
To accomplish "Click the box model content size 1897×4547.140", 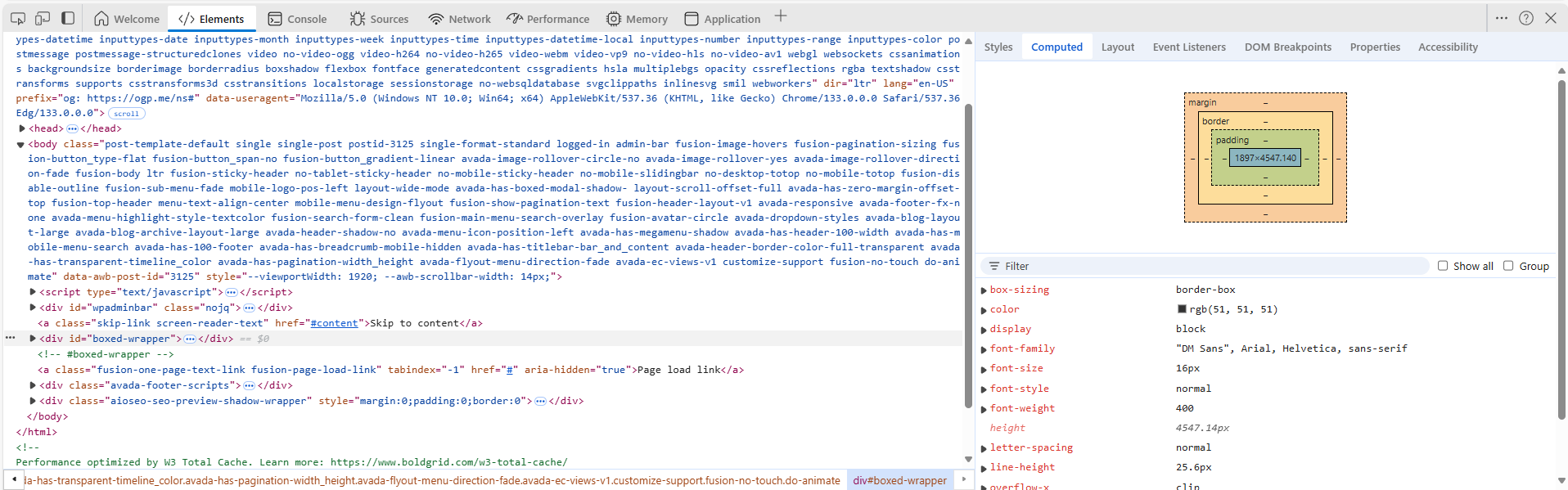I will coord(1265,158).
